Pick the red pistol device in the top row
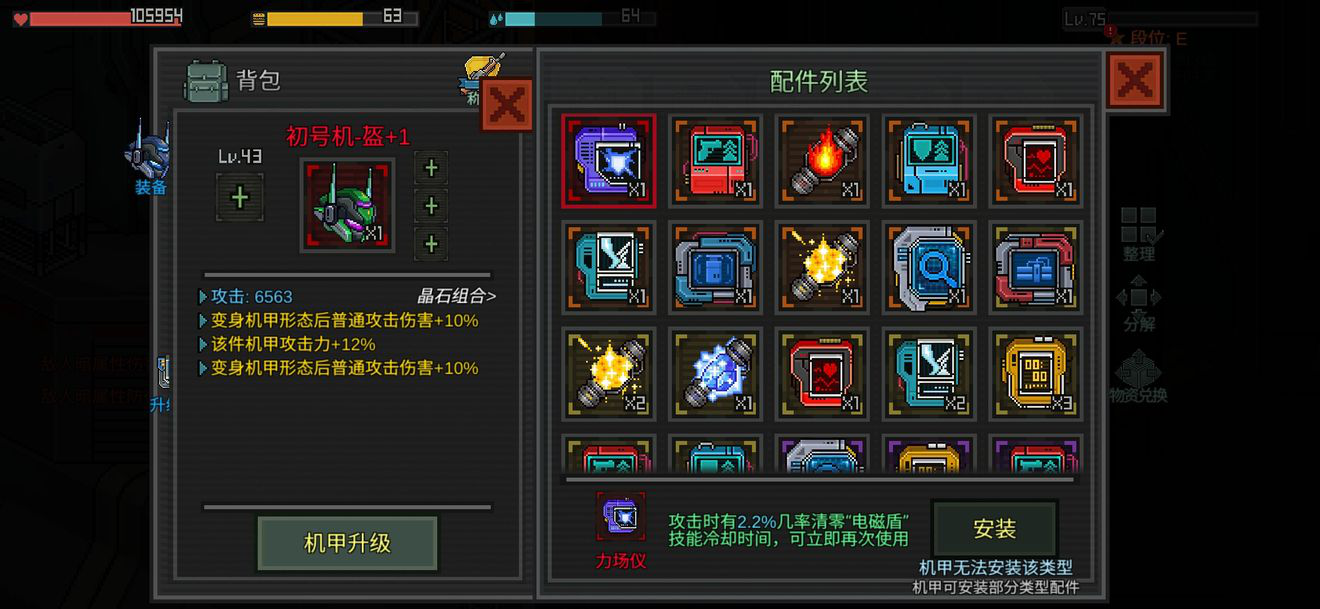 tap(716, 161)
